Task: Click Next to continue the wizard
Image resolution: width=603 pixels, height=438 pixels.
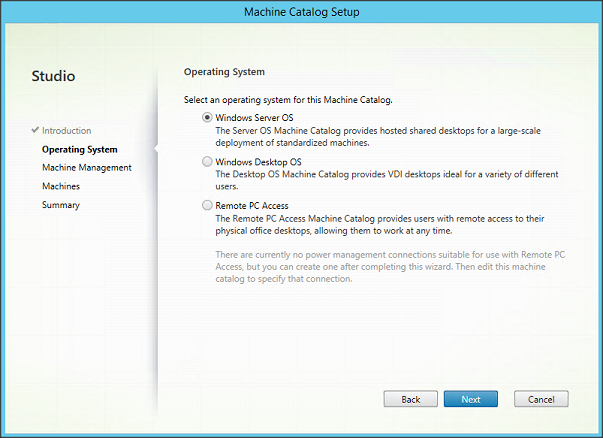Action: (471, 399)
